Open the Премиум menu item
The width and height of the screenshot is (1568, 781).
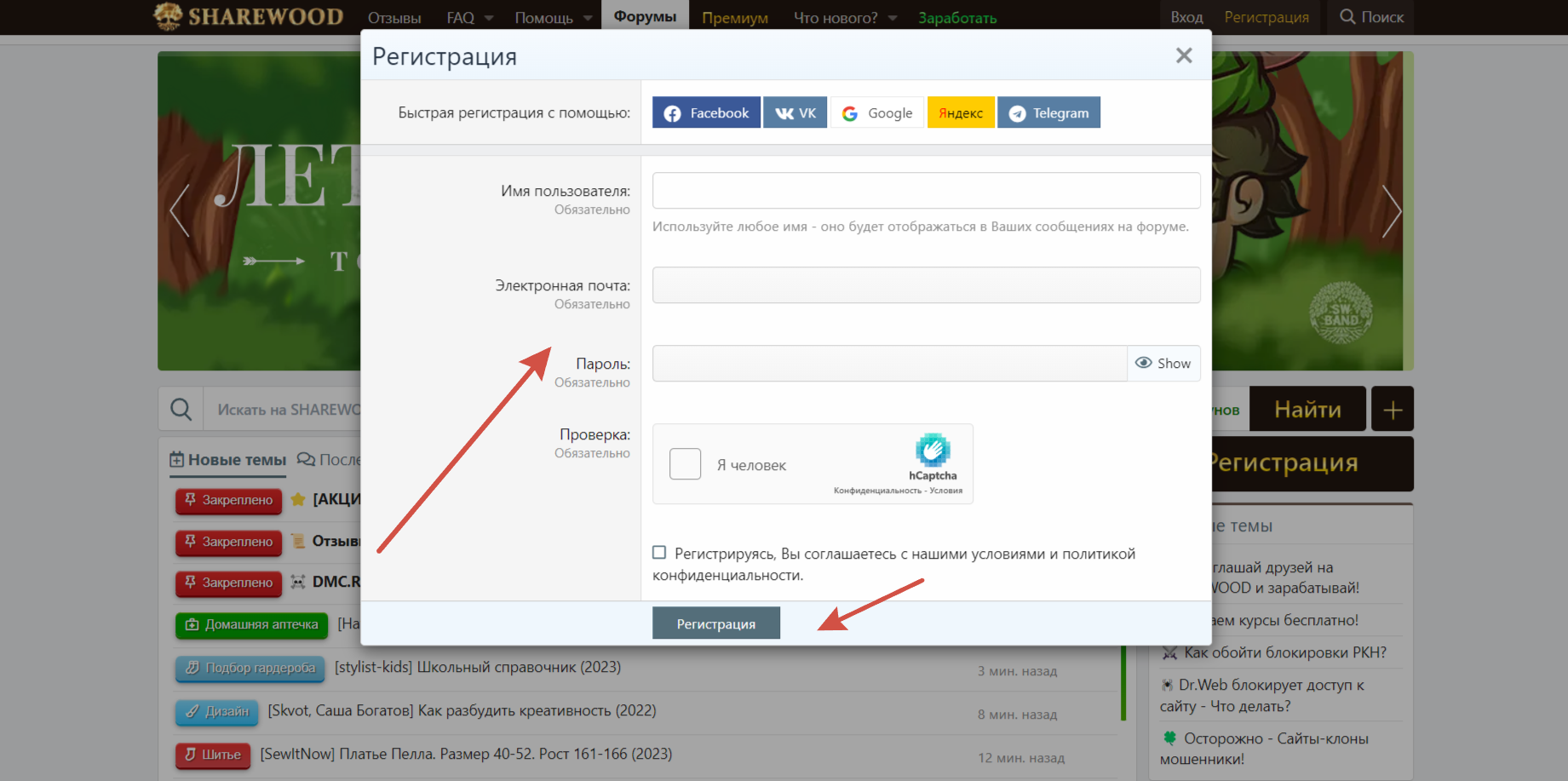[734, 18]
